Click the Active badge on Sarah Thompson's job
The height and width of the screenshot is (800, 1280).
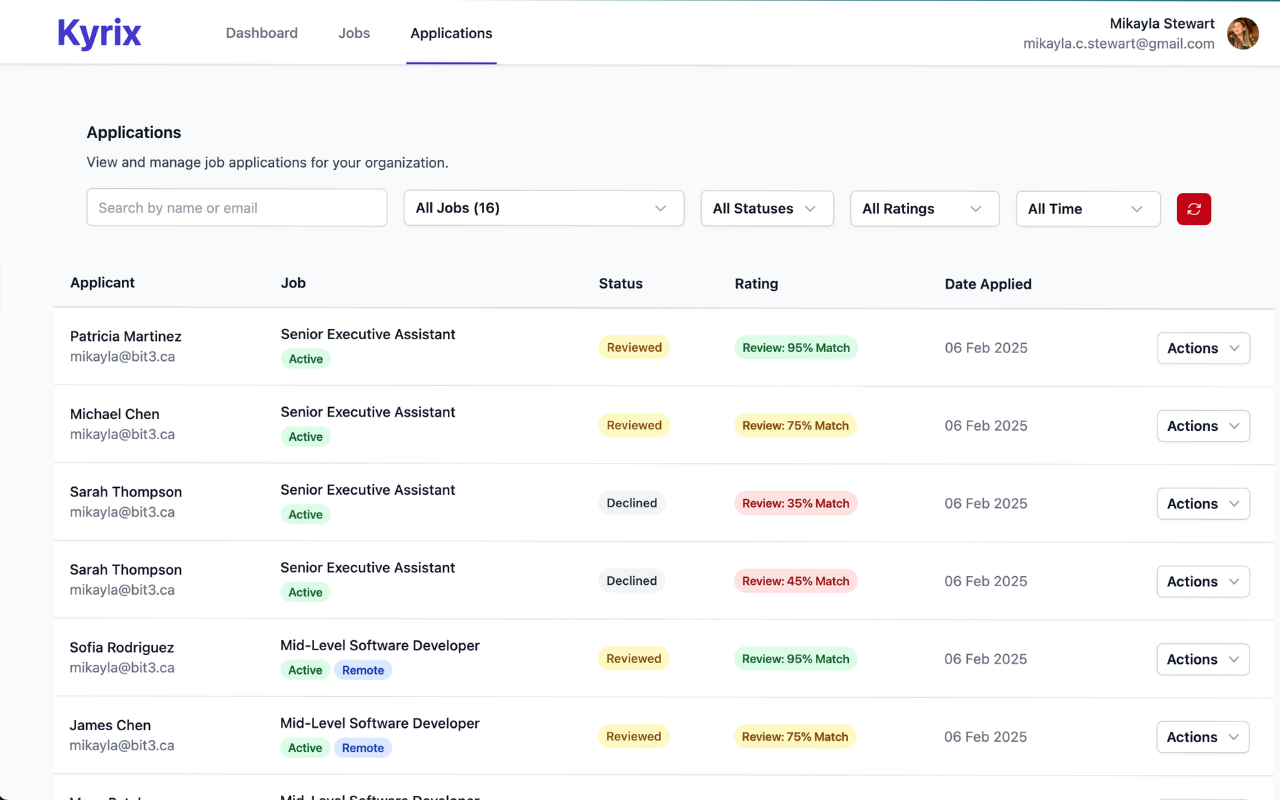tap(305, 514)
